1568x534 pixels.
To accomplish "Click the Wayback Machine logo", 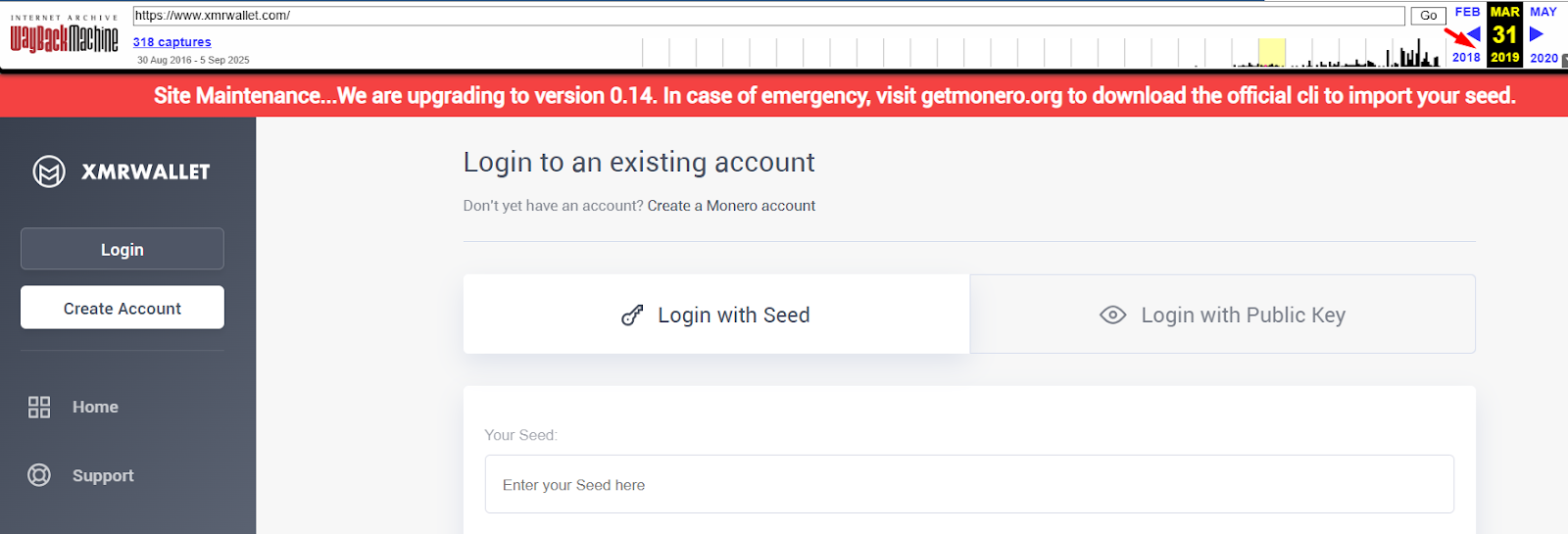I will tap(64, 38).
